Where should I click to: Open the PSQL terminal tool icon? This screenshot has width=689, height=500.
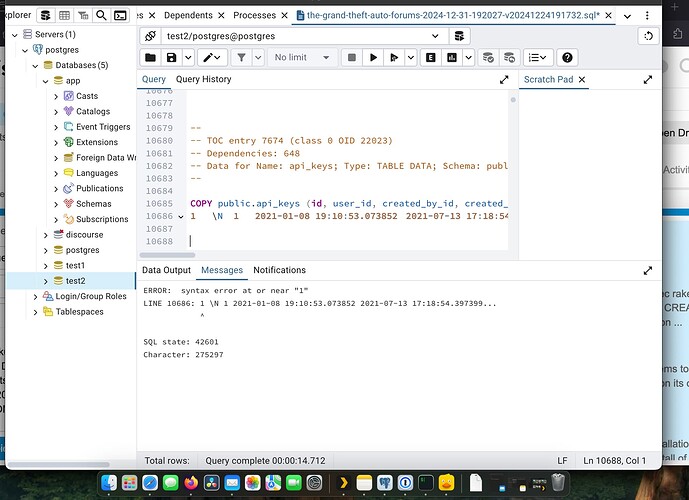pyautogui.click(x=120, y=15)
